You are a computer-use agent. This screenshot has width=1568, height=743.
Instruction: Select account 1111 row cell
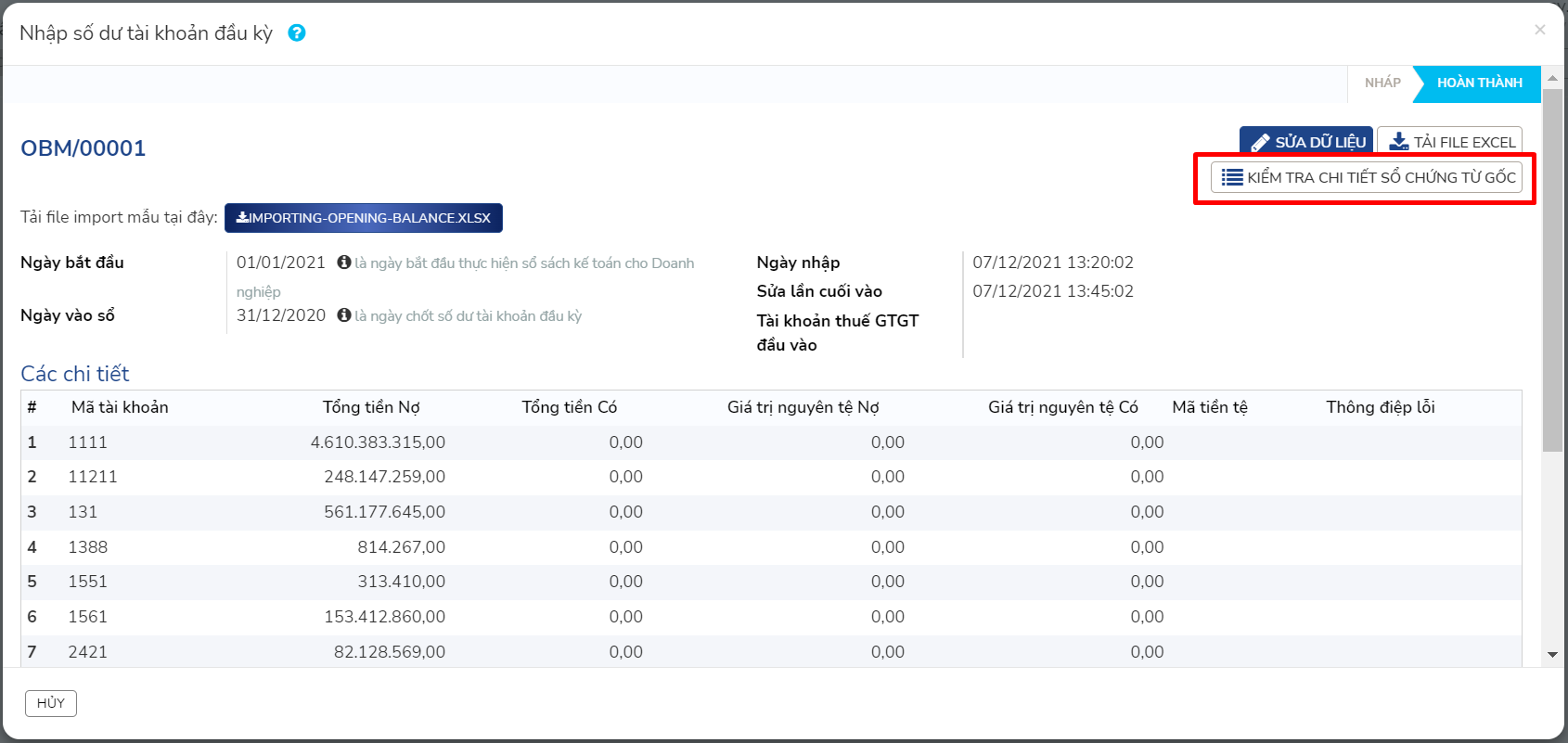[88, 442]
